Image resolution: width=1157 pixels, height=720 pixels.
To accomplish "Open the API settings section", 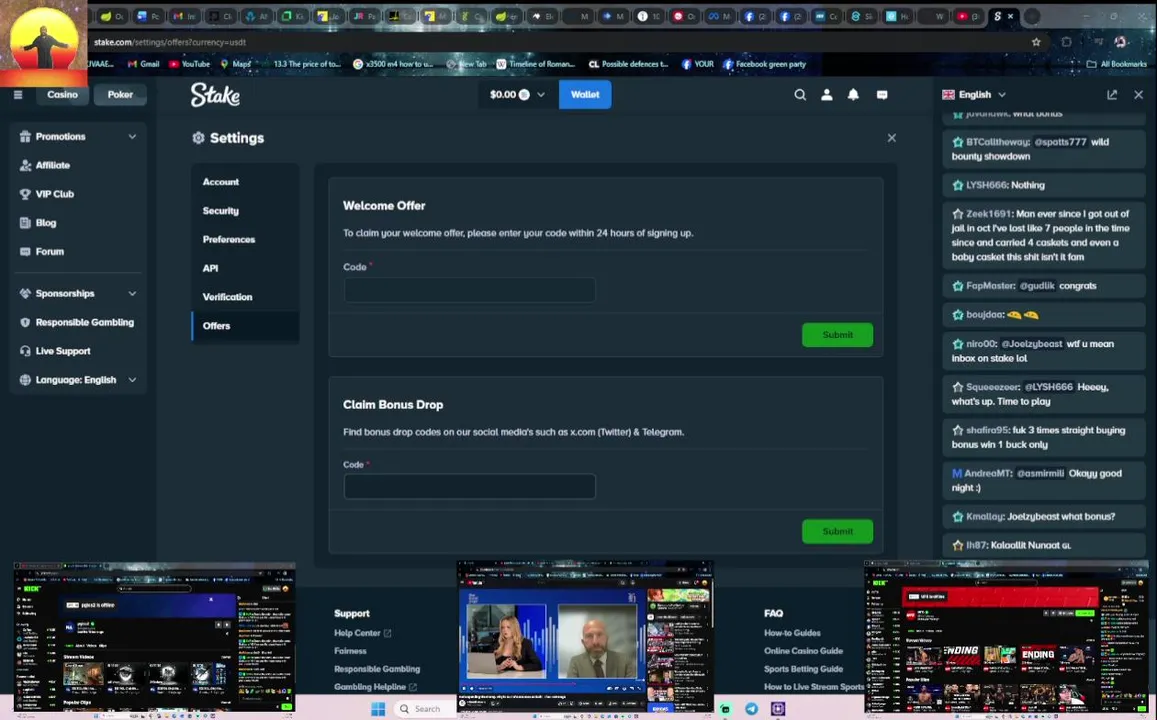I will click(245, 268).
